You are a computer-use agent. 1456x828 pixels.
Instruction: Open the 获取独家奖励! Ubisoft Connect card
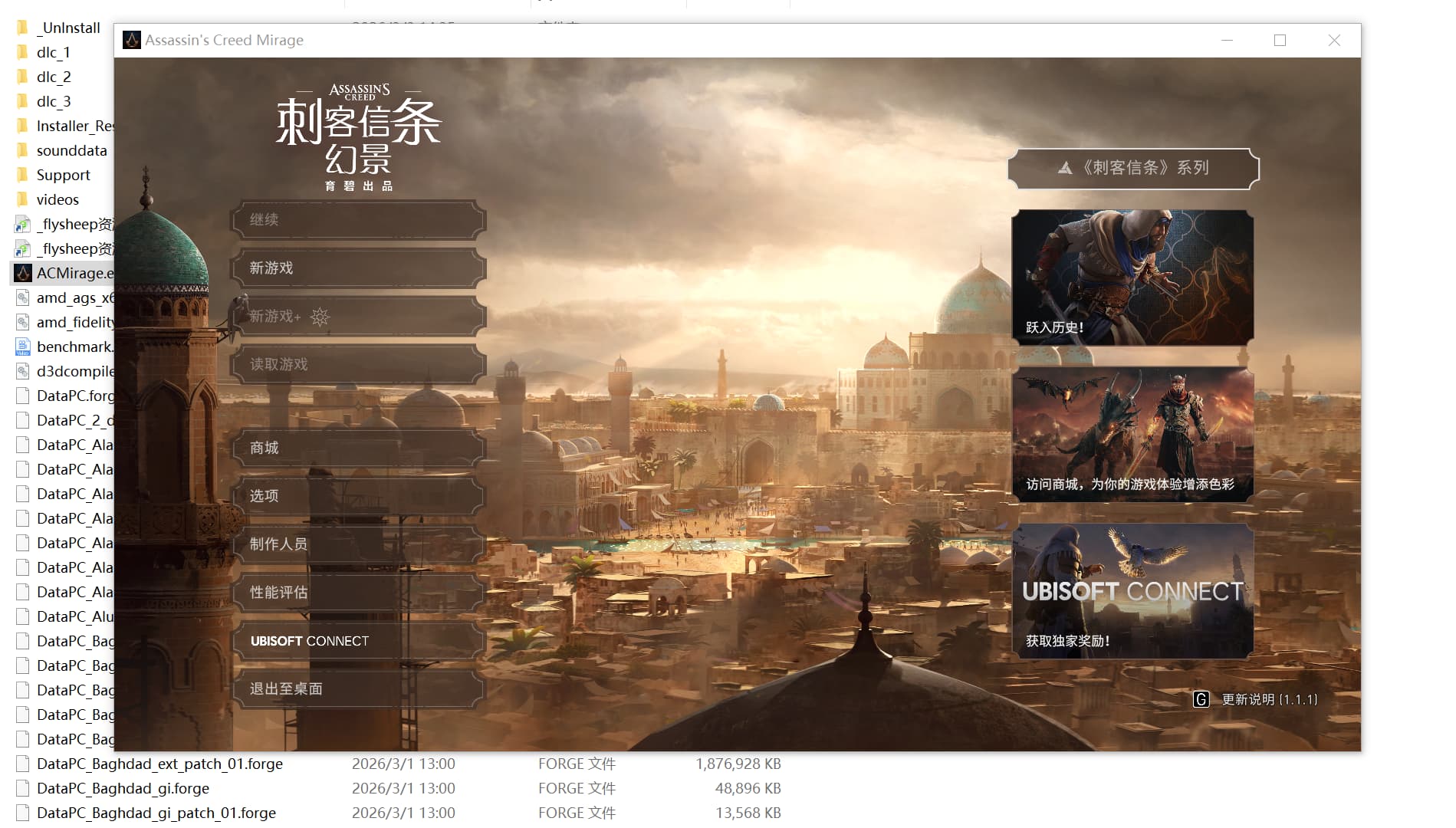[x=1132, y=591]
